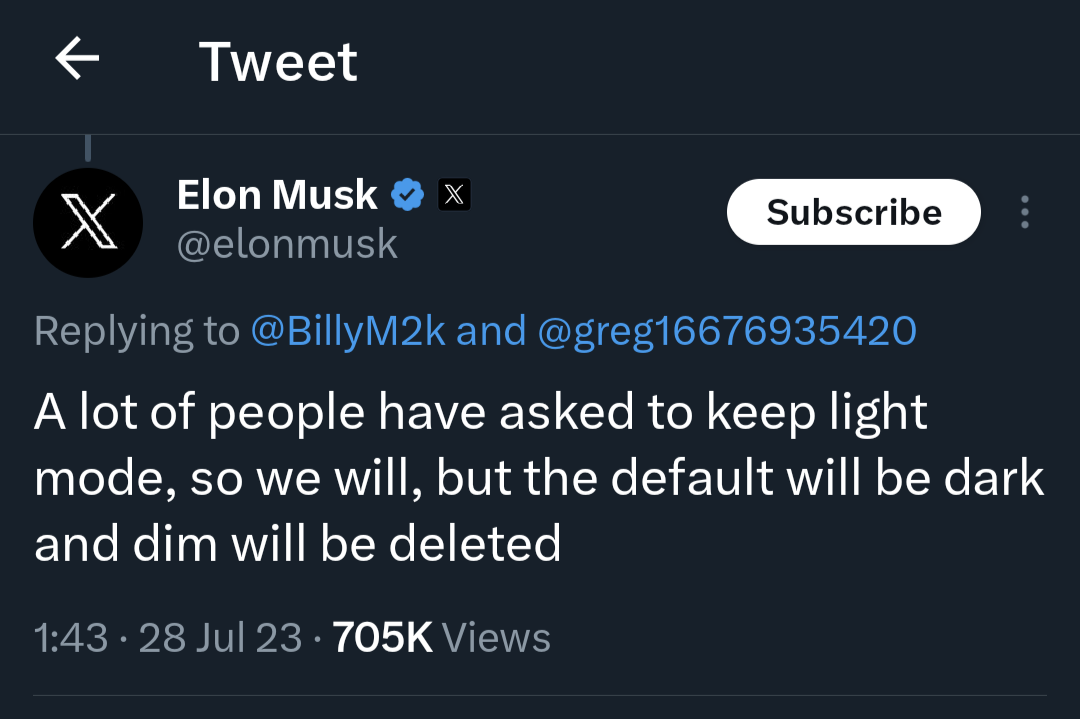Screen dimensions: 1080x719
Task: Tap the Tweet header title
Action: [278, 62]
